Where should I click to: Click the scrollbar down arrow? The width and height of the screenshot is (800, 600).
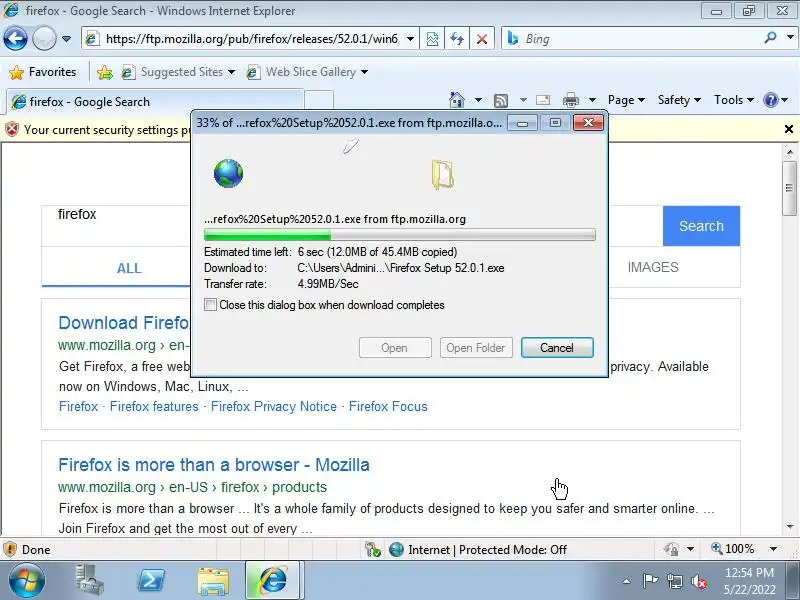(x=790, y=527)
